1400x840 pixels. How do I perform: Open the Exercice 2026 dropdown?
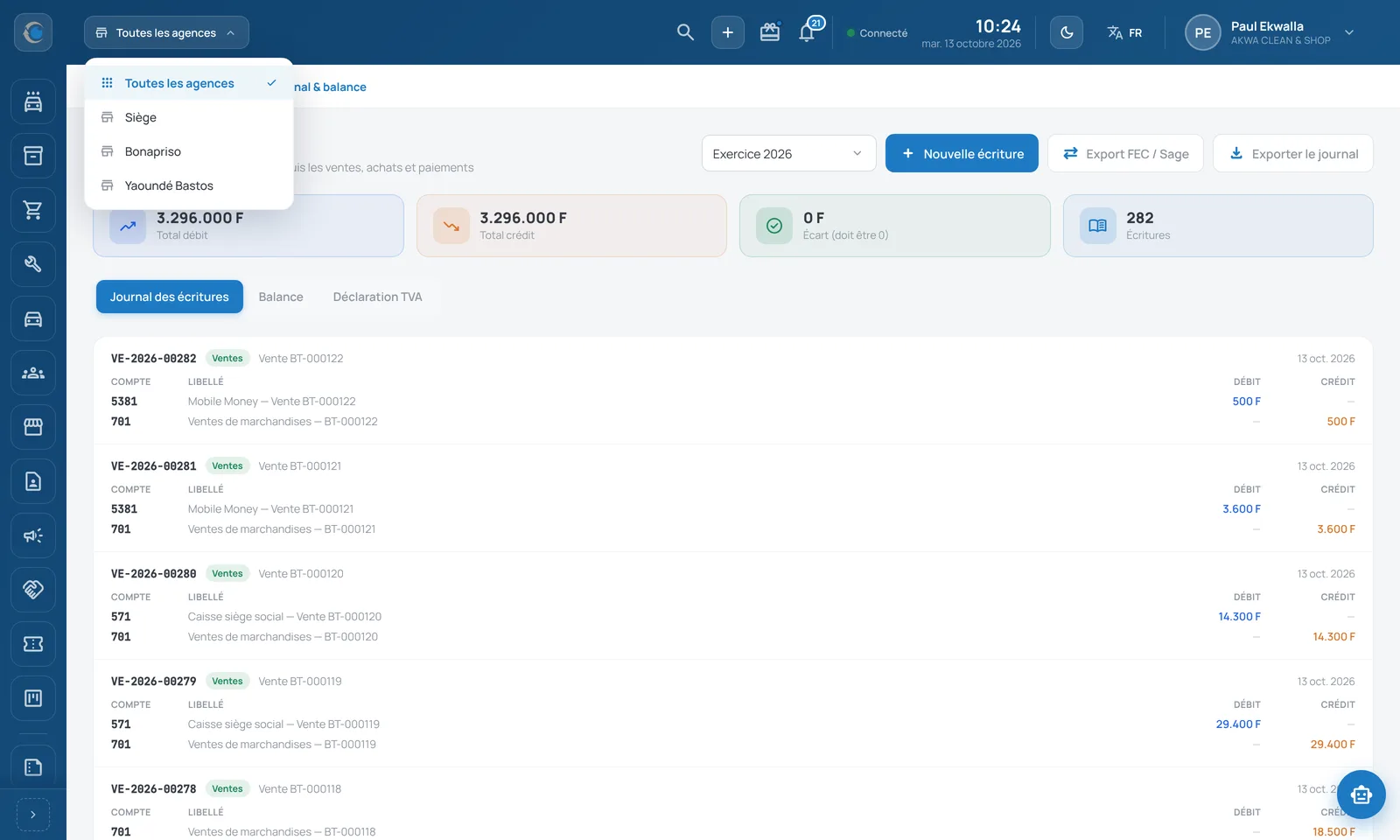pyautogui.click(x=788, y=153)
